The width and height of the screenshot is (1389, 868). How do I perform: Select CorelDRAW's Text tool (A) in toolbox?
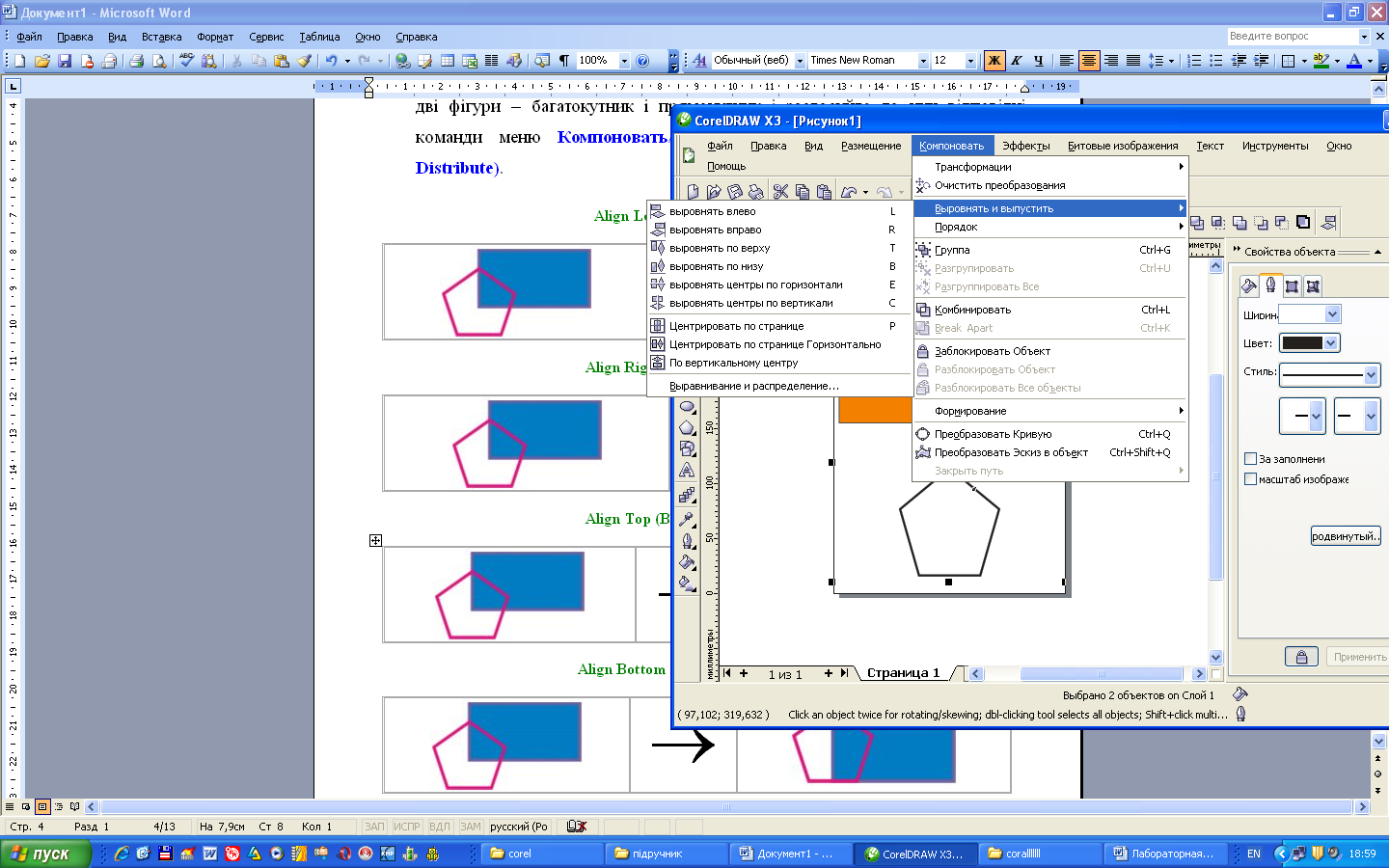(x=687, y=471)
